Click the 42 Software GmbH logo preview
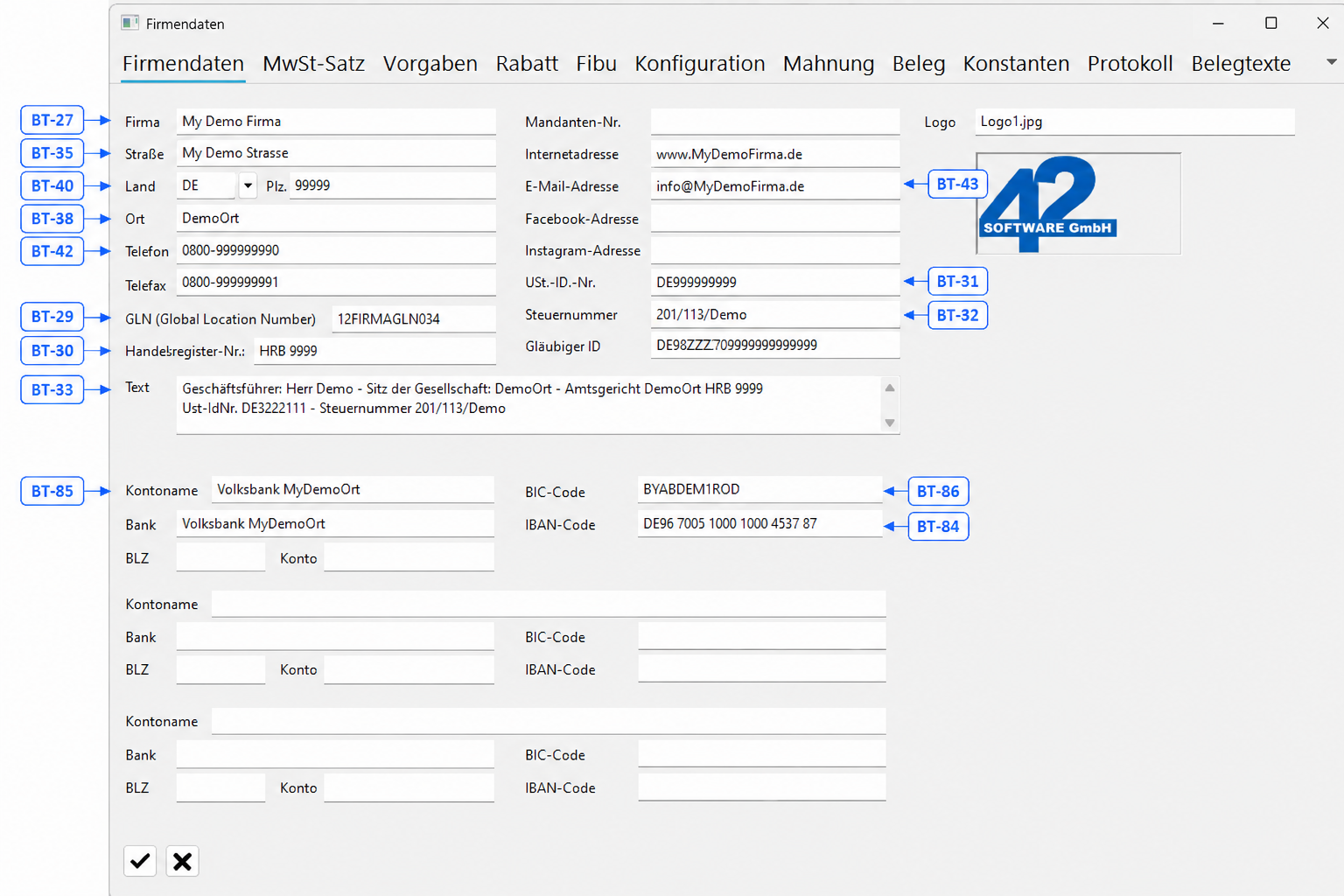Viewport: 1344px width, 896px height. coord(1078,204)
